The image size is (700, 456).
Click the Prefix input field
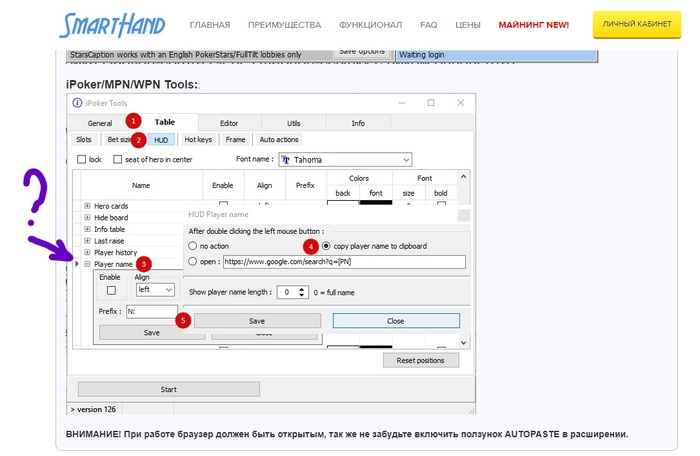tap(152, 311)
